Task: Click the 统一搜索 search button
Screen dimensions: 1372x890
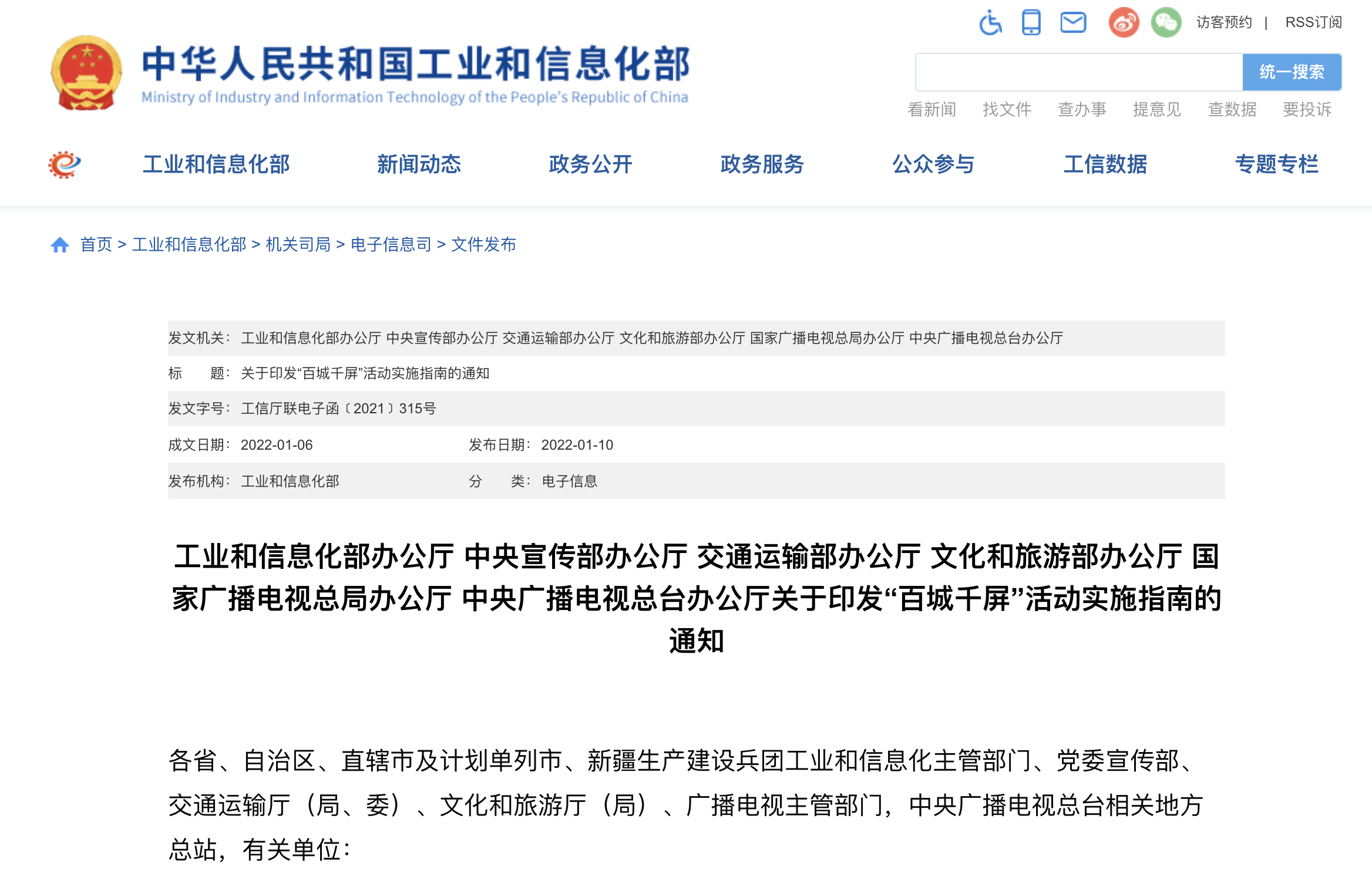Action: (x=1292, y=72)
